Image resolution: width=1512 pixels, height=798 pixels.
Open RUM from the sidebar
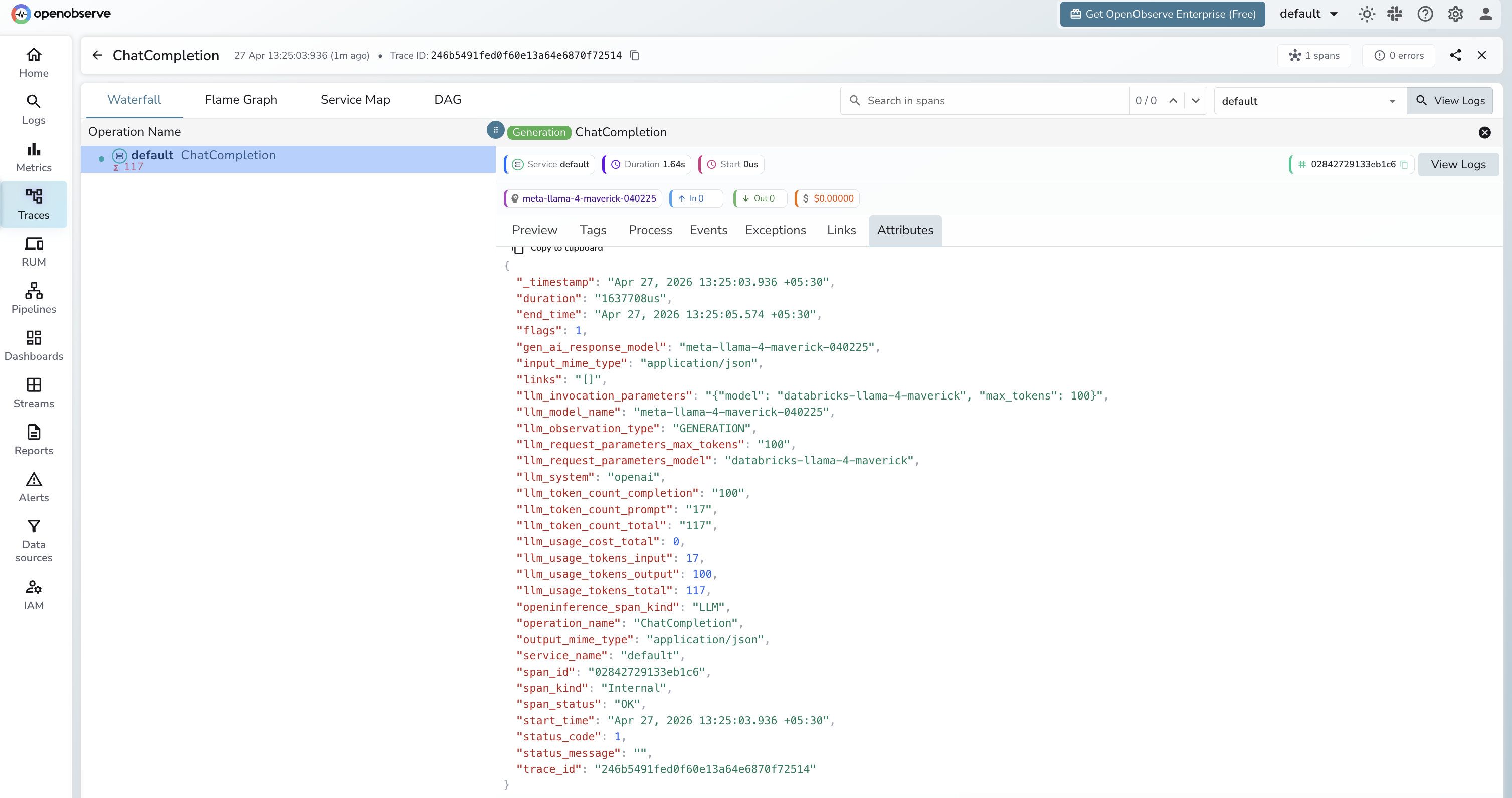(34, 251)
